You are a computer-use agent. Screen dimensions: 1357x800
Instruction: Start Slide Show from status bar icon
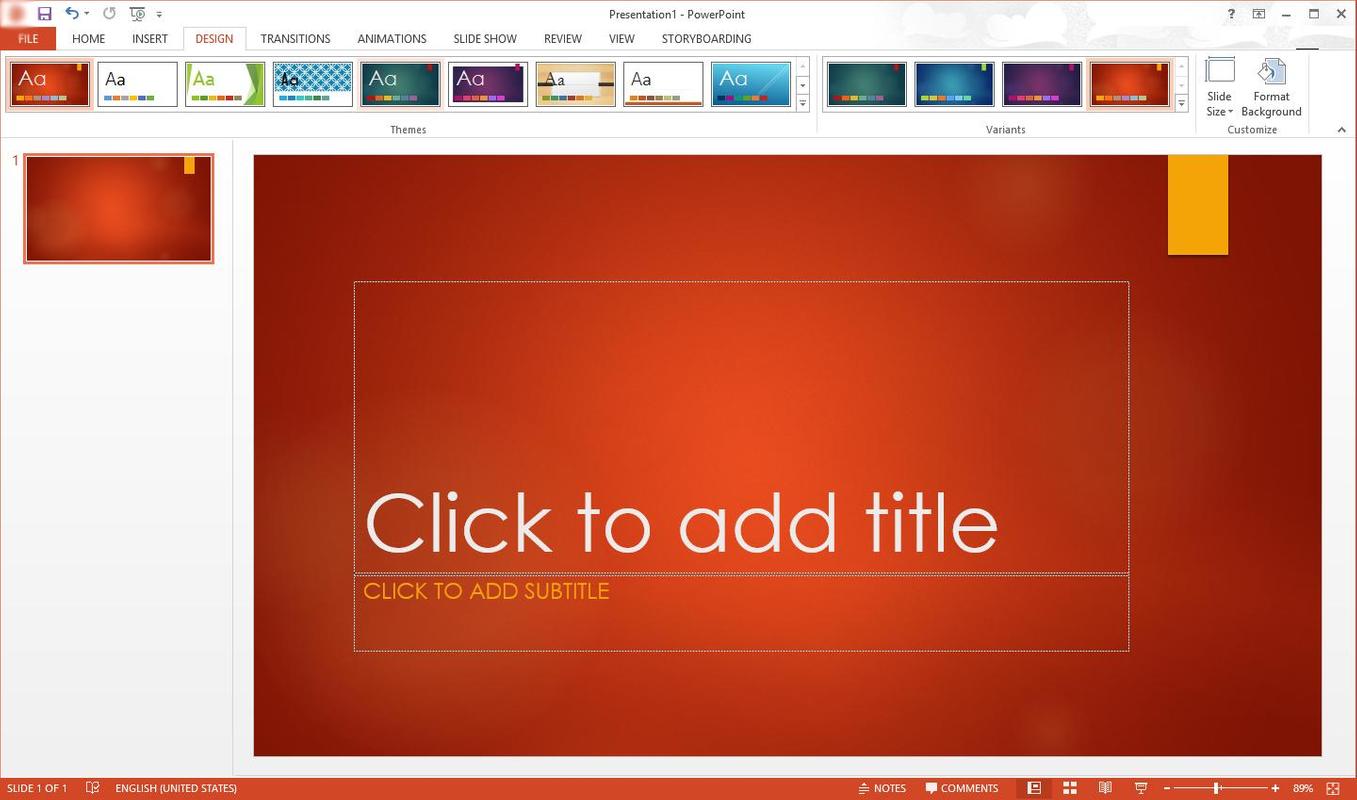pos(1140,788)
